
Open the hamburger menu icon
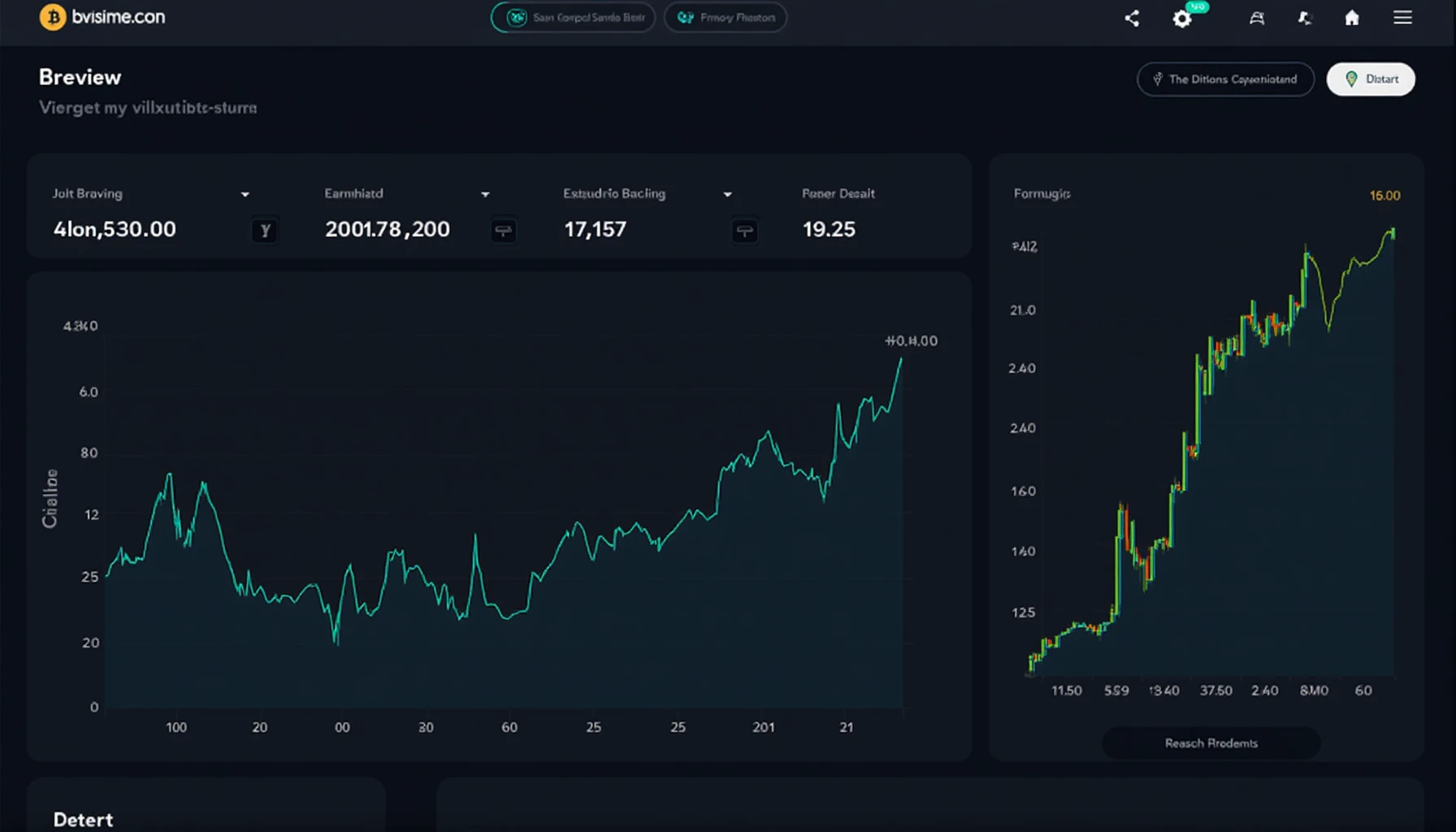(1402, 18)
